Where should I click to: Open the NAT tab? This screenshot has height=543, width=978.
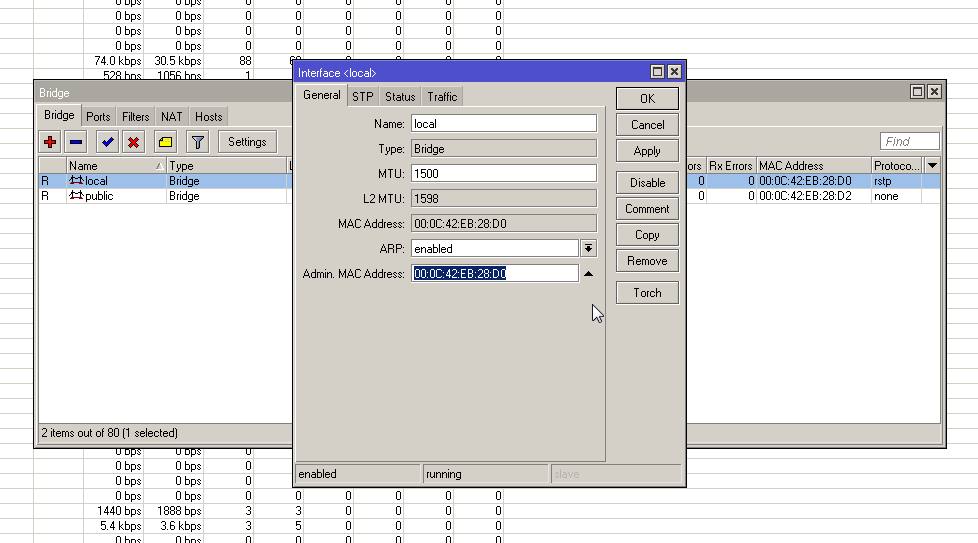172,117
